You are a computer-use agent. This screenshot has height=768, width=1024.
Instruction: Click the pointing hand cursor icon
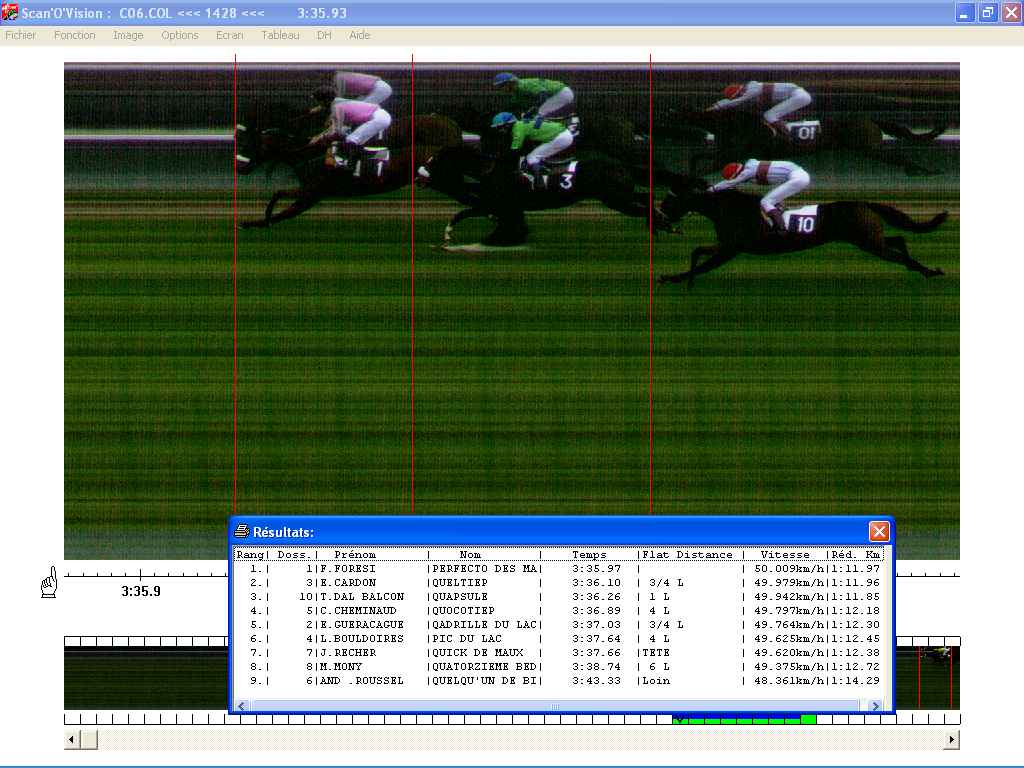click(x=49, y=583)
